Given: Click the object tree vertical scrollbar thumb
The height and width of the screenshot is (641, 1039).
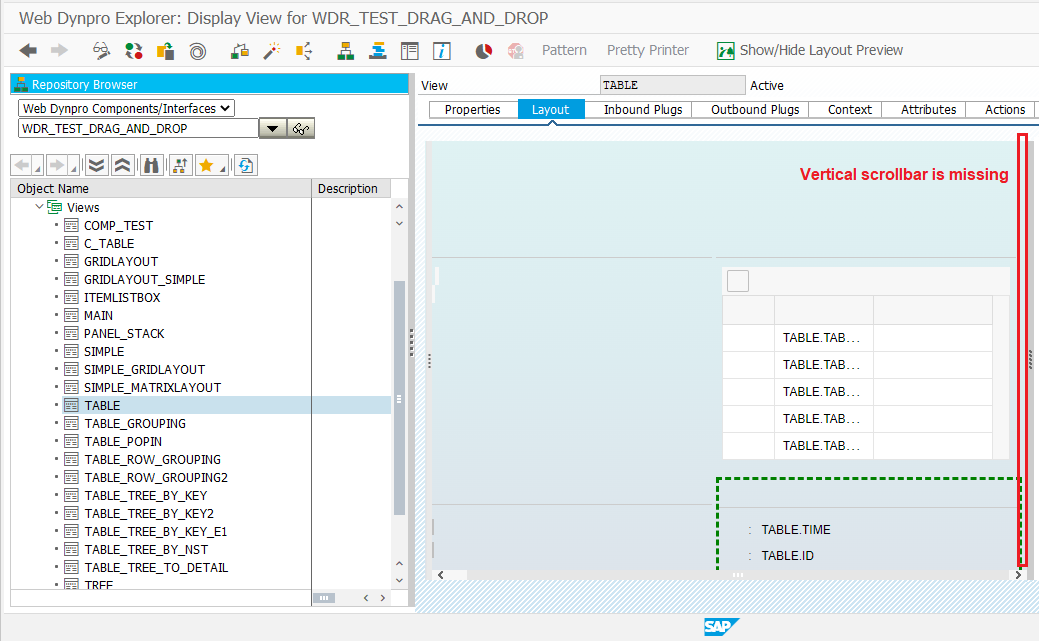Looking at the screenshot, I should (x=399, y=398).
